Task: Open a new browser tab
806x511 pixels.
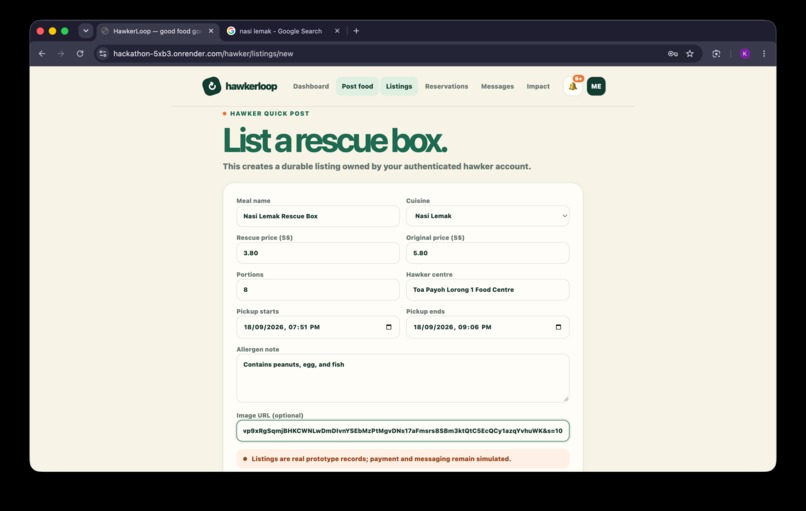Action: [x=356, y=31]
